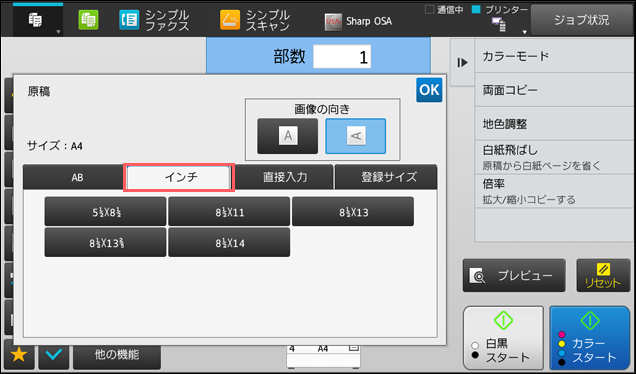Switch to the インチ tab
Viewport: 636px width, 374px height.
[x=179, y=177]
